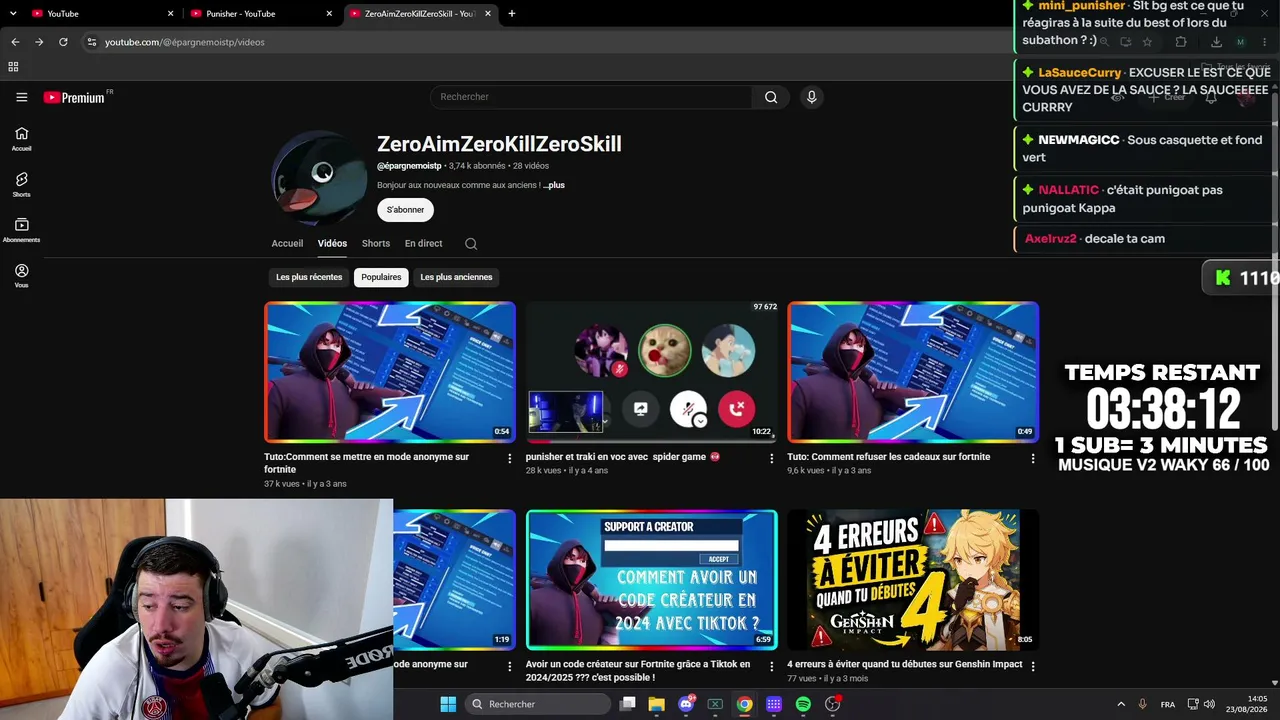Open video title Comment refuser les cadeaux
The height and width of the screenshot is (720, 1280).
pos(889,457)
